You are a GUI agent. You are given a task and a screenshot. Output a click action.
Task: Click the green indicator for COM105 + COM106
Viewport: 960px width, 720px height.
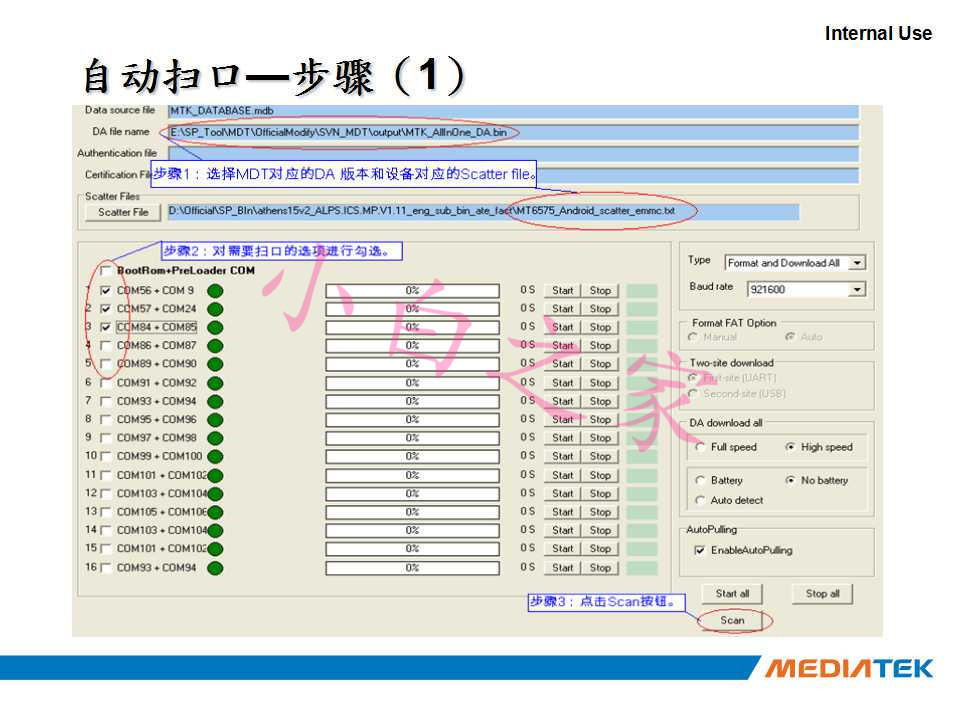[215, 512]
